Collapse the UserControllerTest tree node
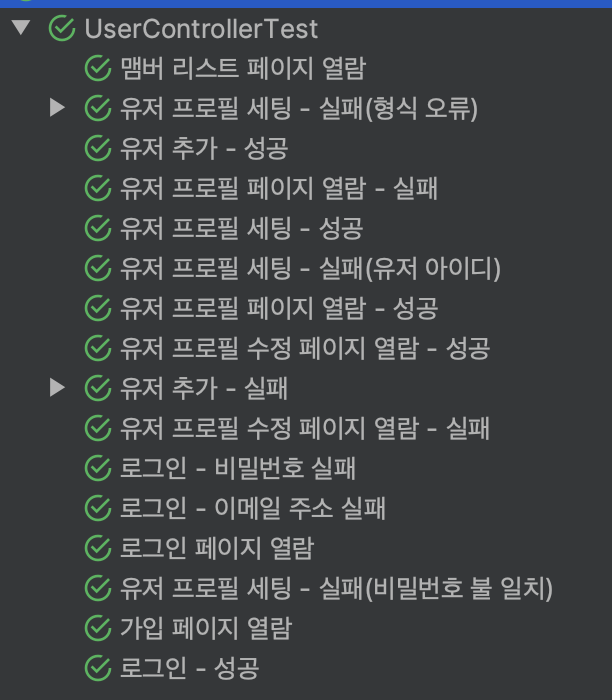Viewport: 612px width, 700px height. pyautogui.click(x=21, y=28)
